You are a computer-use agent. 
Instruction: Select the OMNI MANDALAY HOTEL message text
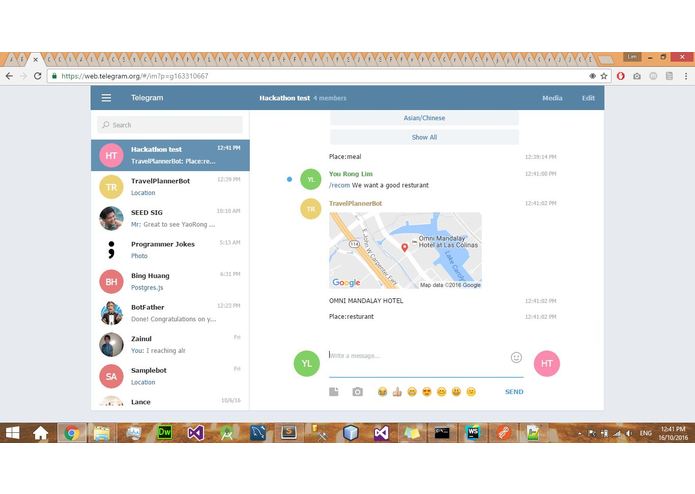(x=366, y=300)
